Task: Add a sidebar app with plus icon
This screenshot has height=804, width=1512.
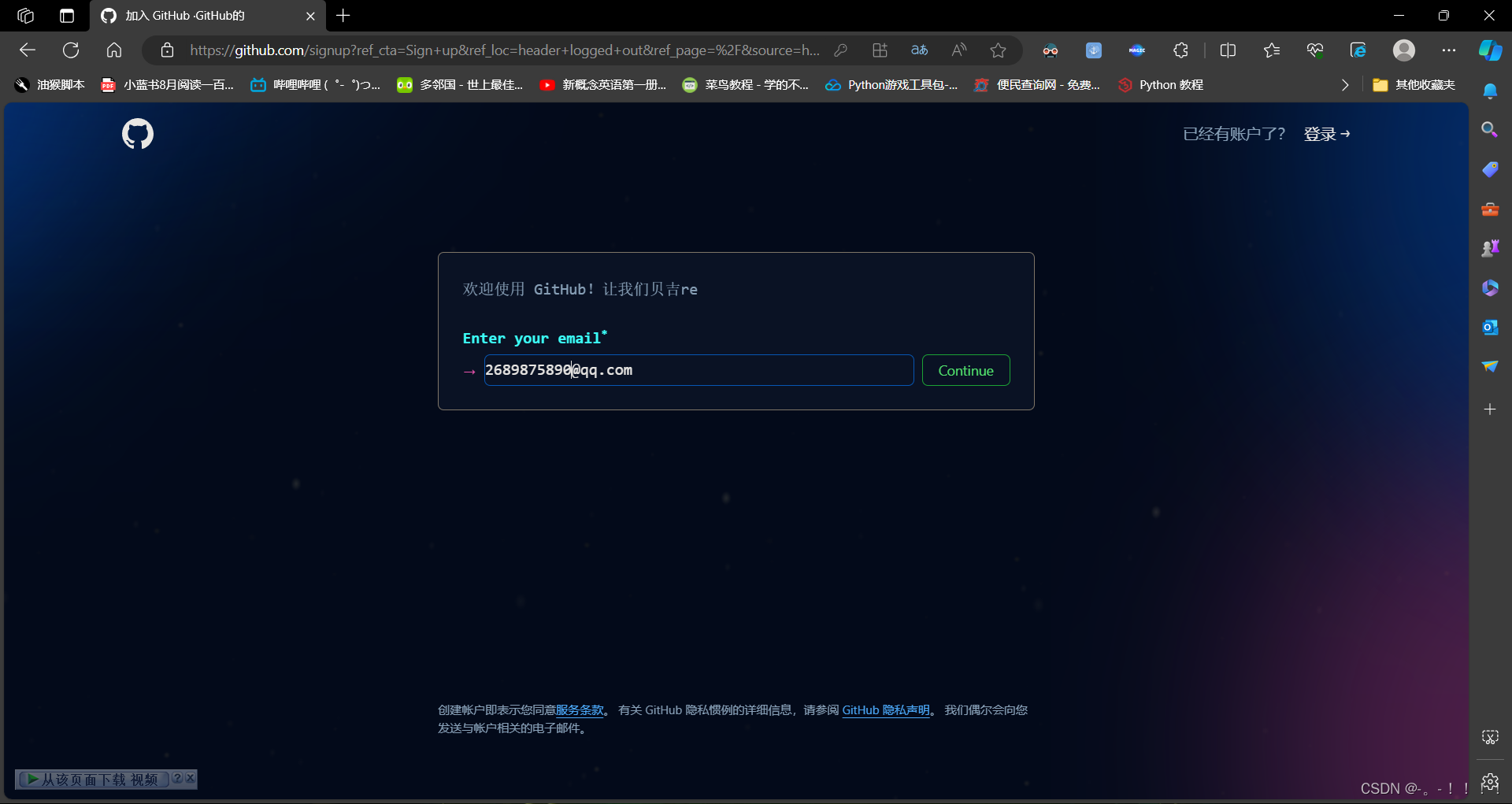Action: [1490, 409]
